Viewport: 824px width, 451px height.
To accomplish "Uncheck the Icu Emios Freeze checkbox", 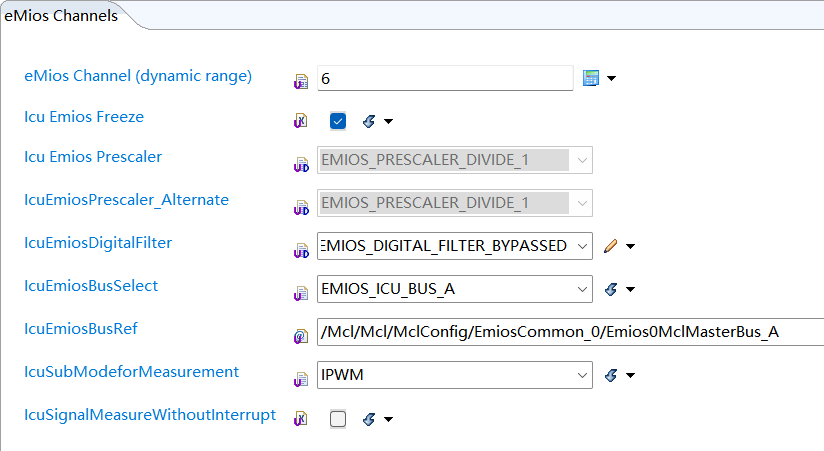I will click(x=338, y=121).
